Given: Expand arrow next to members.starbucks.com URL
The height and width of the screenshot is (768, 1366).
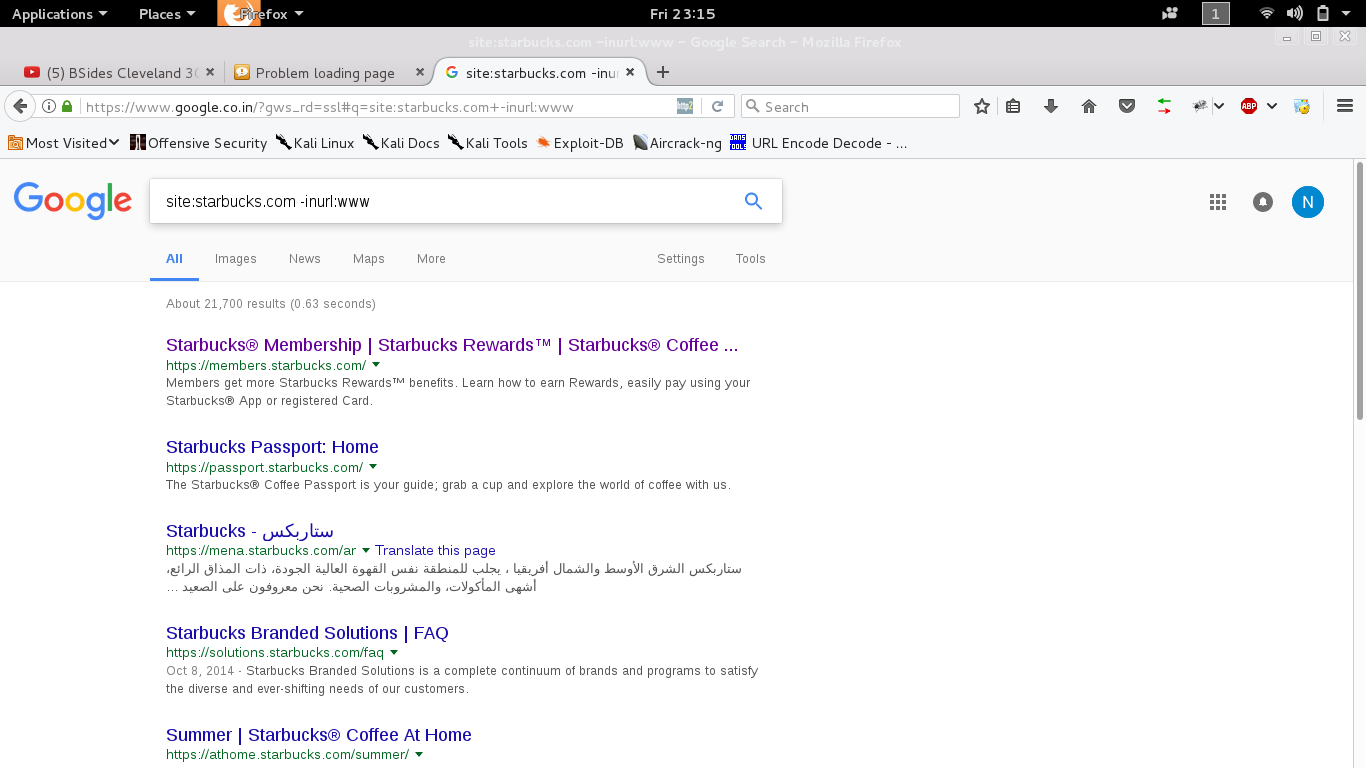Looking at the screenshot, I should tap(376, 365).
